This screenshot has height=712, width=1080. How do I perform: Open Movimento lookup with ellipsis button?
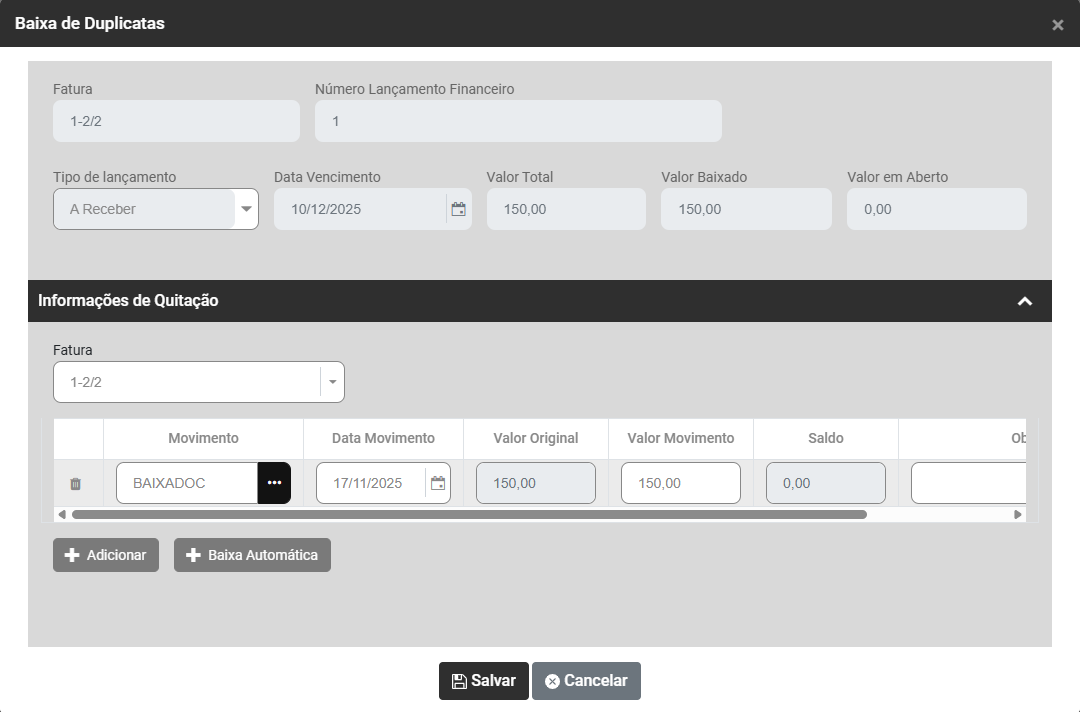274,483
